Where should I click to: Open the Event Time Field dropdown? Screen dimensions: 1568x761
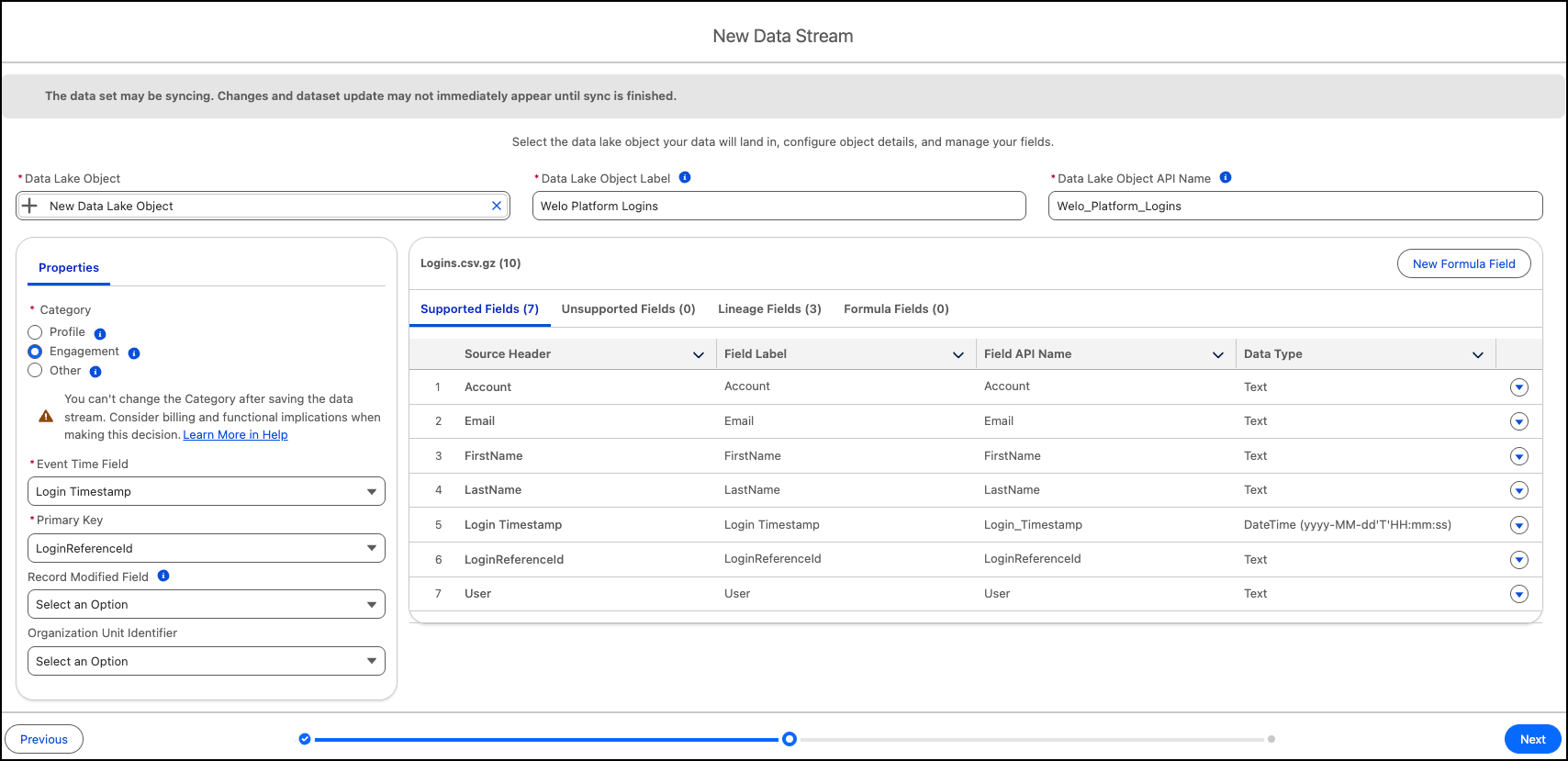(x=206, y=492)
